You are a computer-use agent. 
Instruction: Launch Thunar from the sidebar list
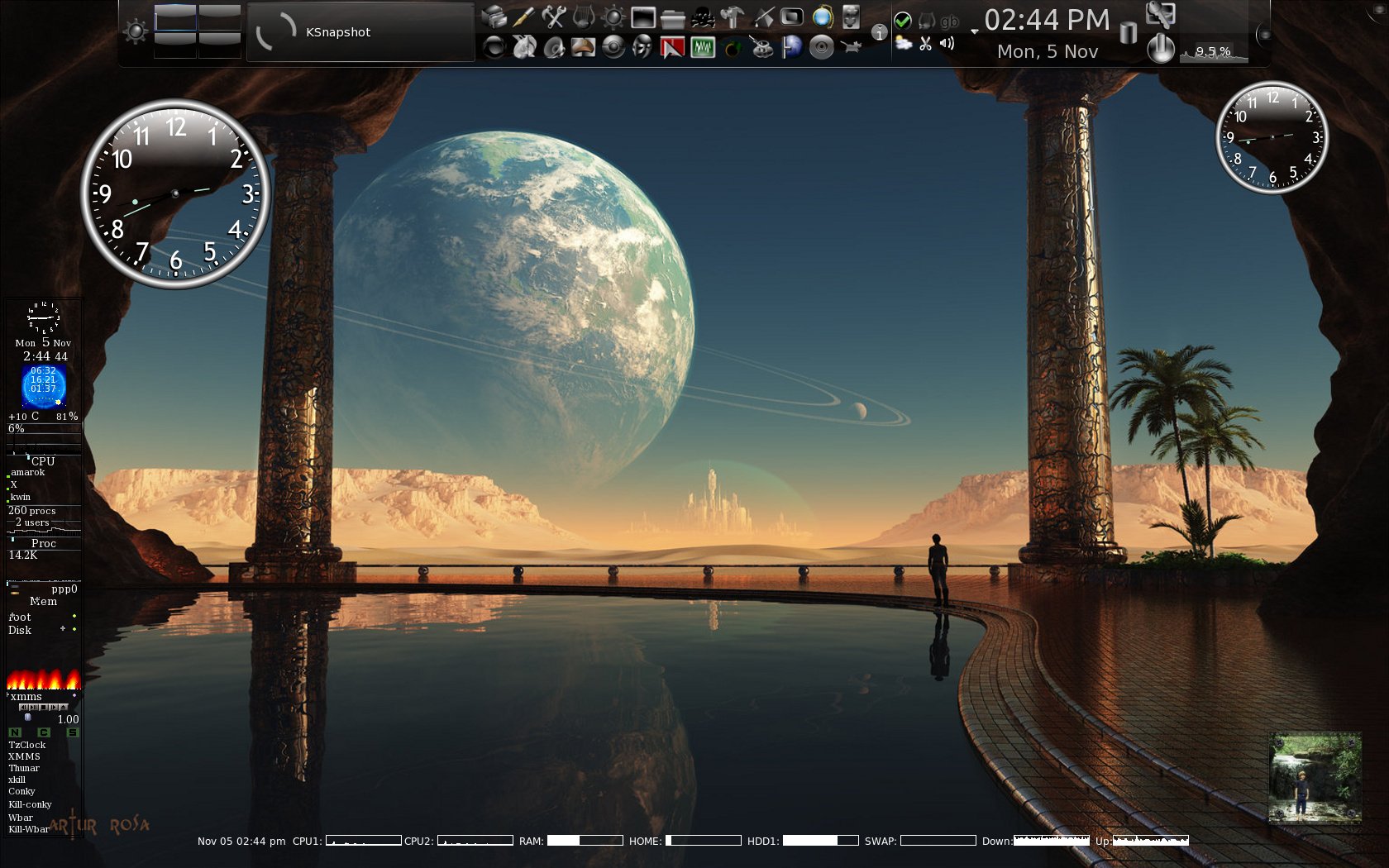click(24, 768)
